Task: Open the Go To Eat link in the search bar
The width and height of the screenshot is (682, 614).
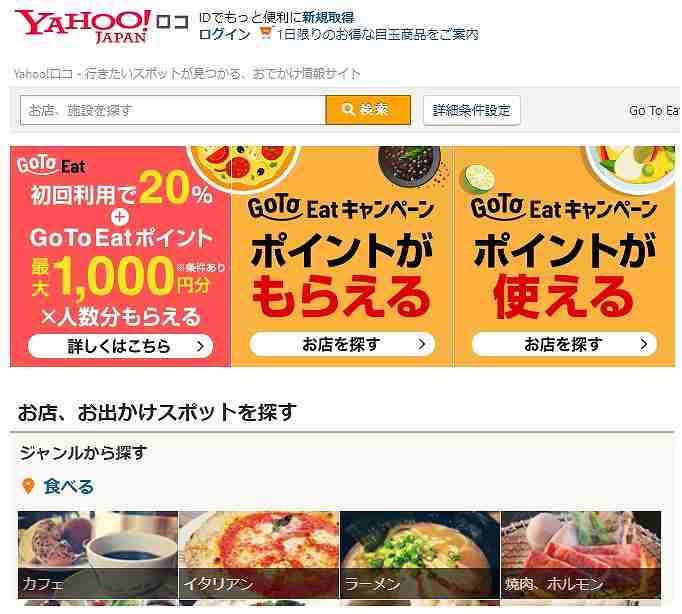Action: click(654, 110)
